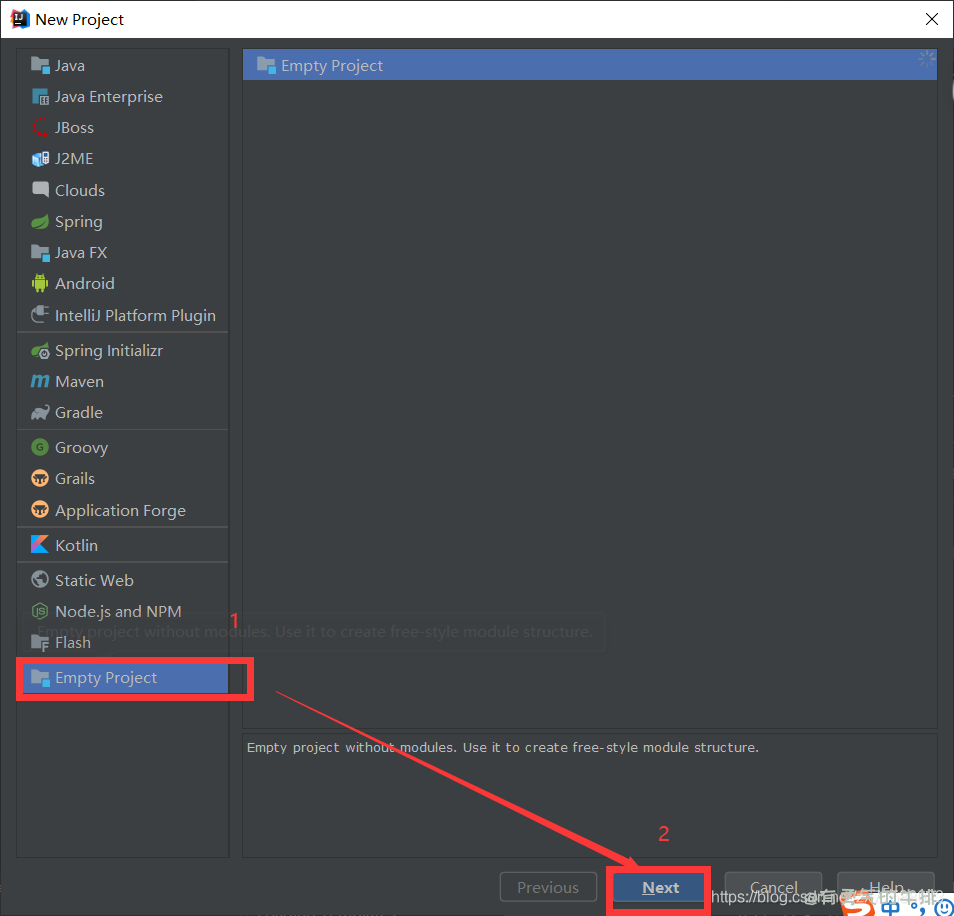Pick the JBoss project icon
This screenshot has width=954, height=916.
tap(40, 128)
